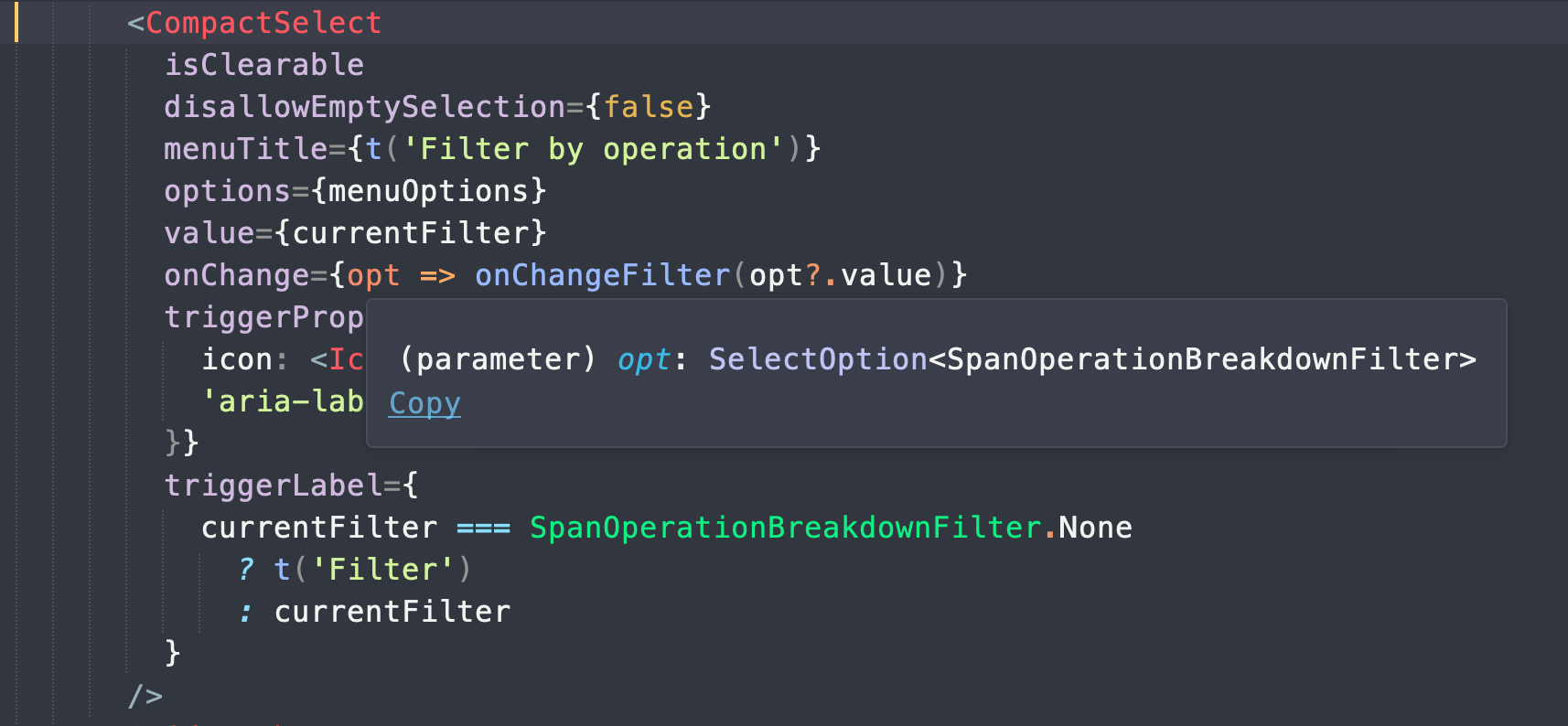Screen dimensions: 1568x726
Task: Click SpanOperationBreakdownFilter enum in comparison
Action: tap(785, 528)
